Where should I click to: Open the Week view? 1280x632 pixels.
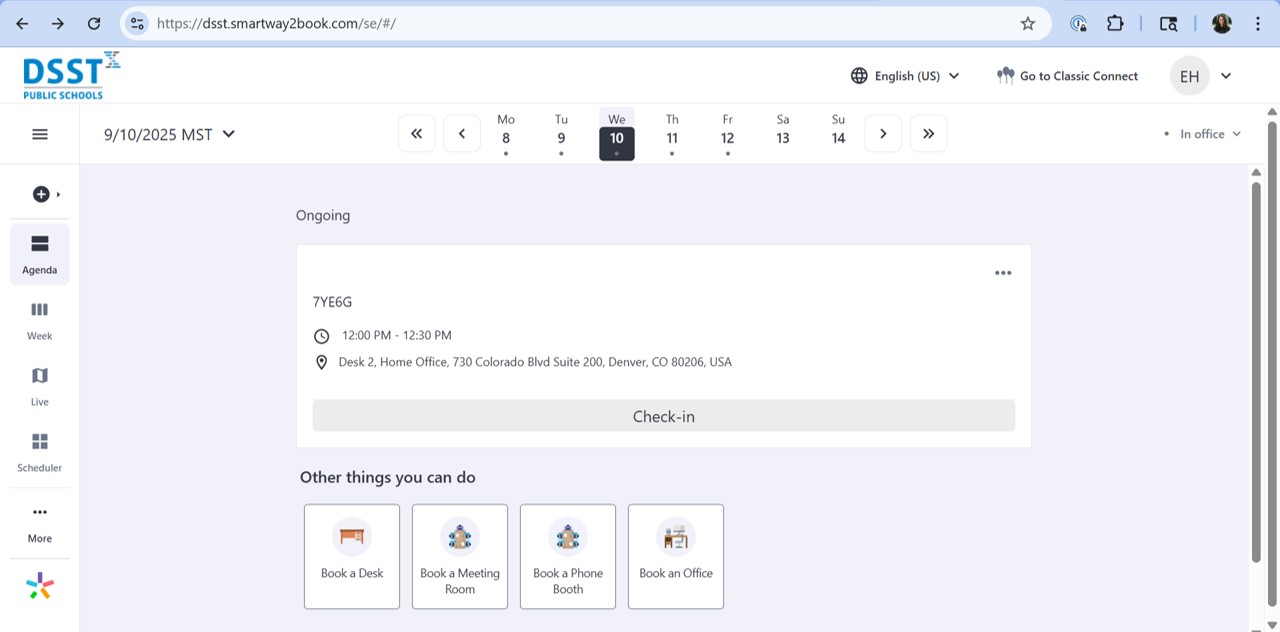(x=40, y=321)
